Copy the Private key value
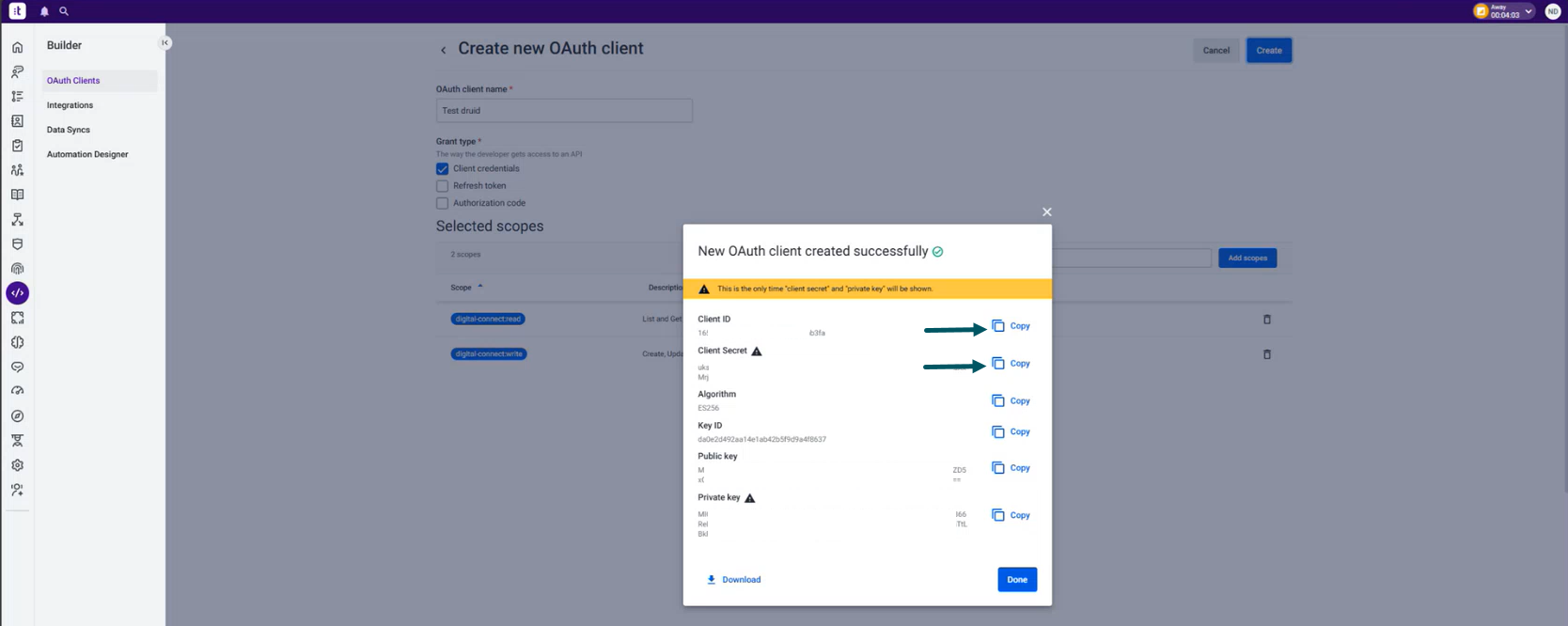Image resolution: width=1568 pixels, height=626 pixels. [x=1011, y=515]
